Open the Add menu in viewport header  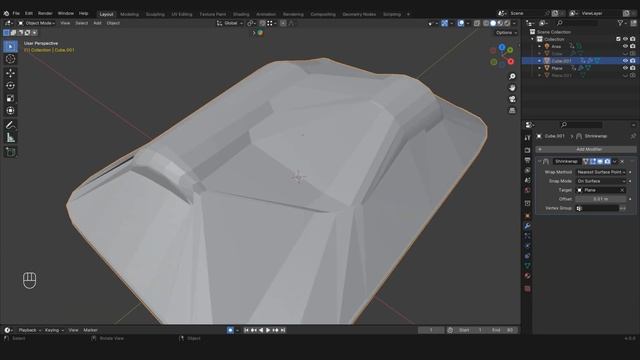(x=97, y=23)
